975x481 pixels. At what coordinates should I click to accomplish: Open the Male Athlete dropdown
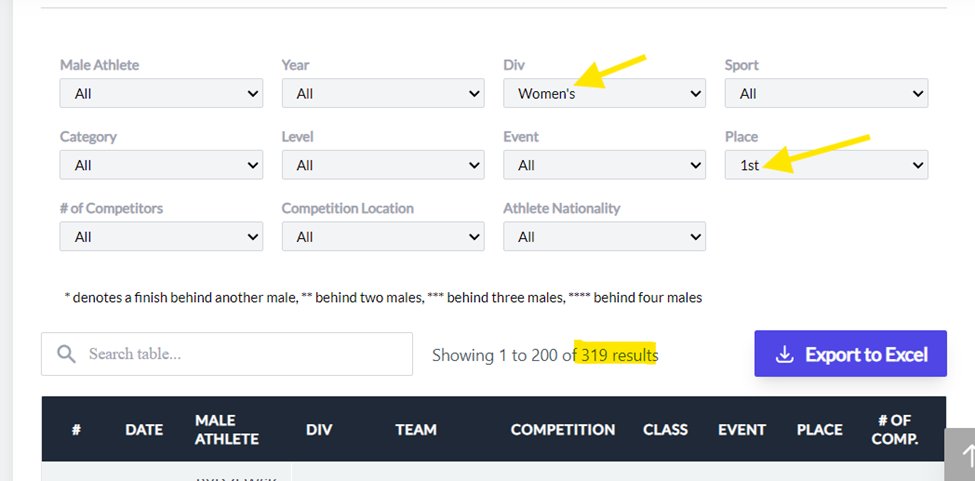161,93
